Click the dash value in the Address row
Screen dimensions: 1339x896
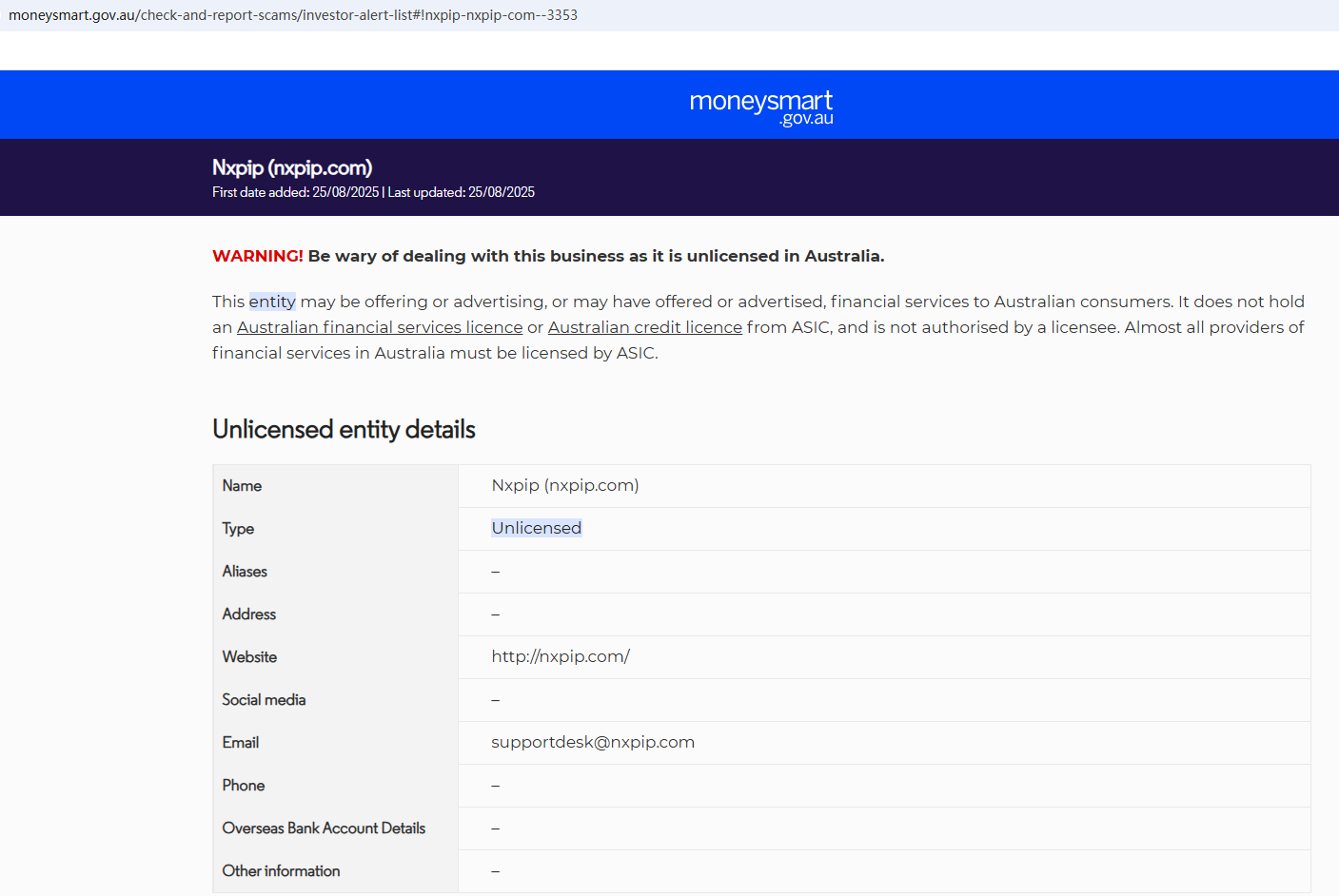pos(496,614)
